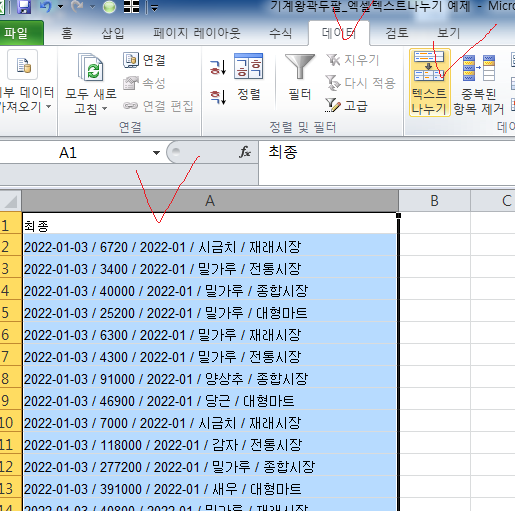Click the 연결 편집 button

coord(158,106)
